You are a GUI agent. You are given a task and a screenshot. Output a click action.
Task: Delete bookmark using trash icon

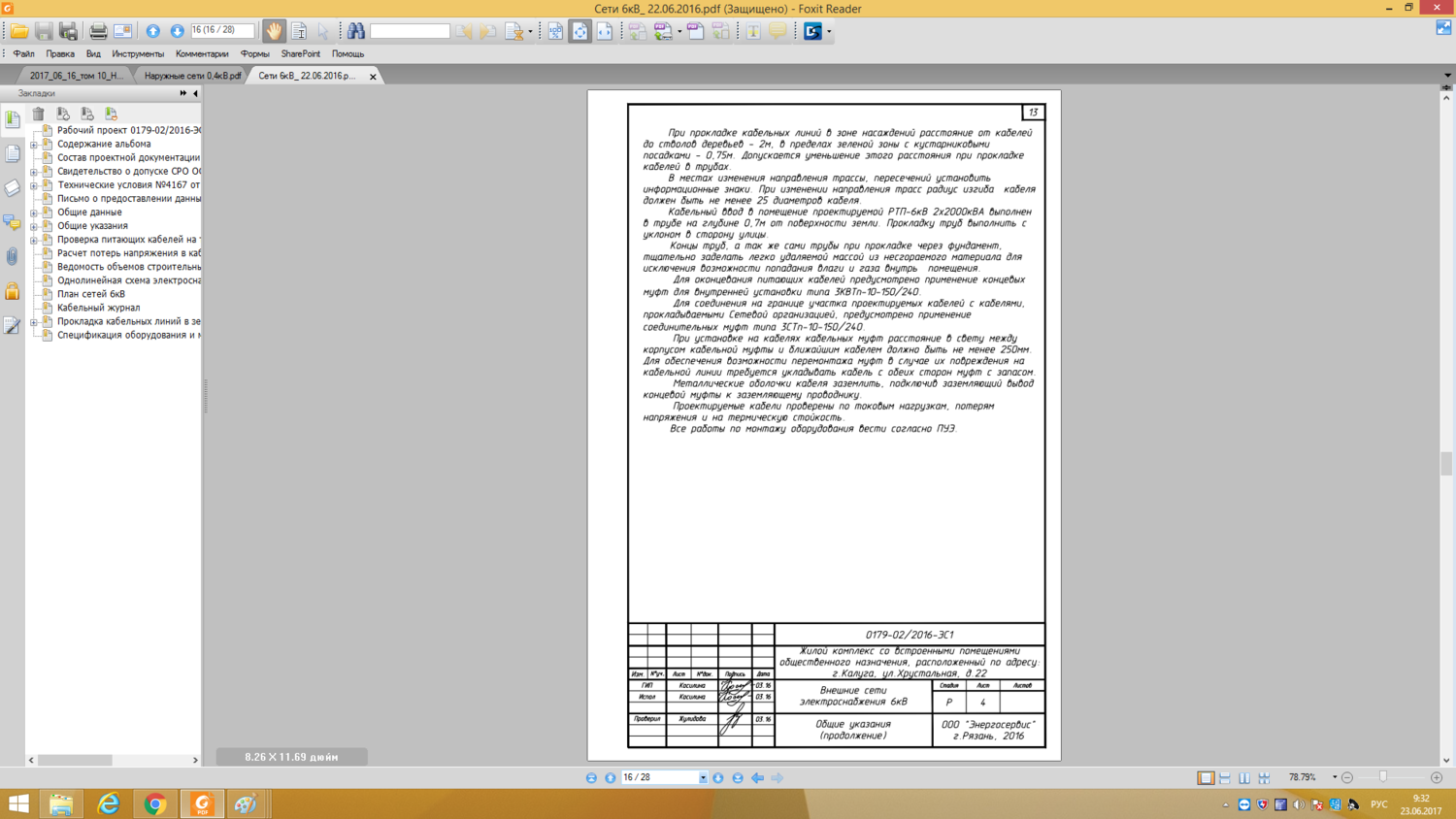[39, 114]
